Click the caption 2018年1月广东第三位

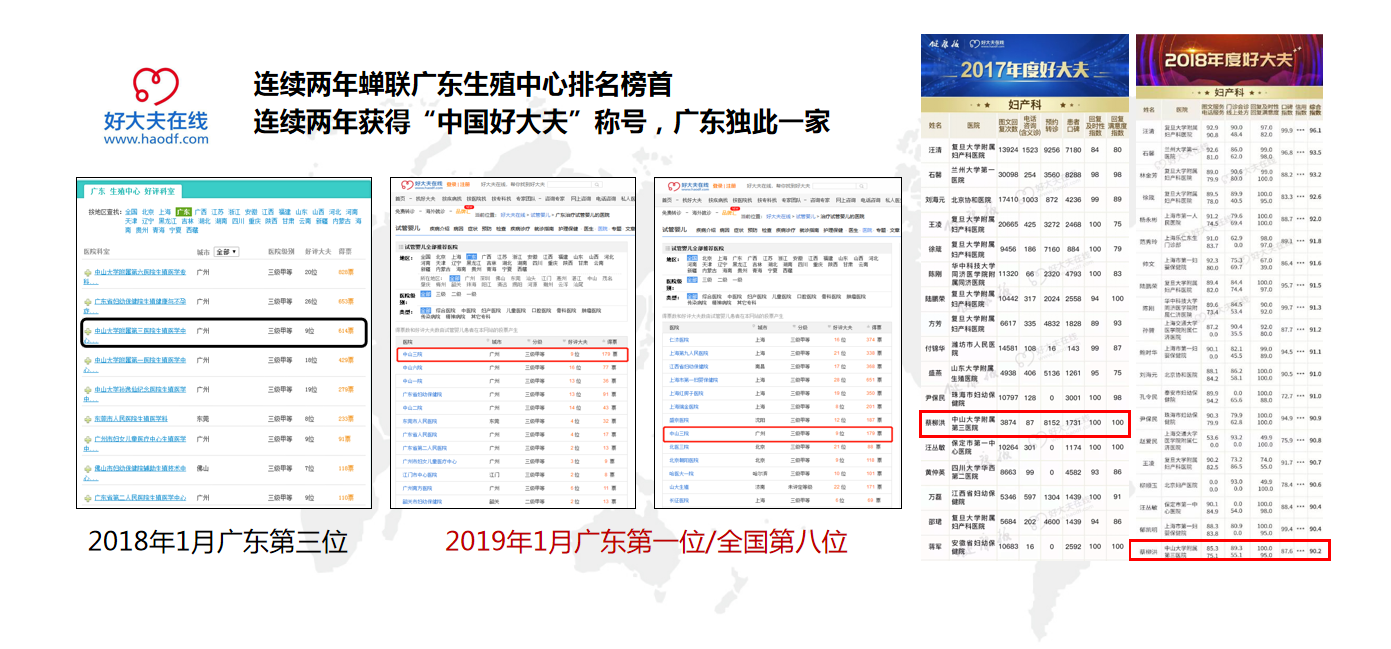pos(218,542)
